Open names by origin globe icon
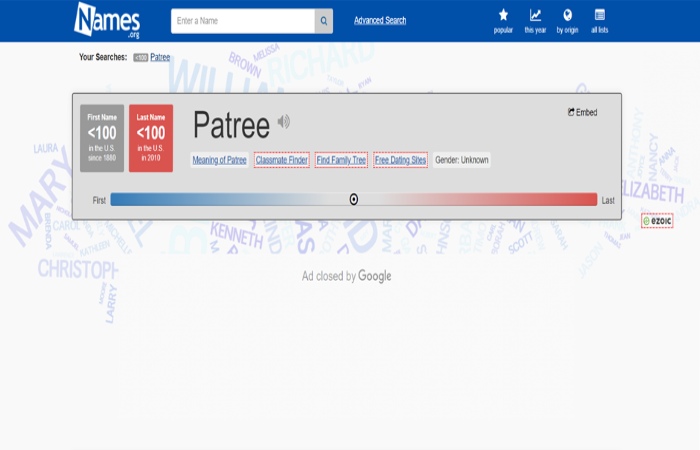The width and height of the screenshot is (700, 450). pyautogui.click(x=567, y=21)
